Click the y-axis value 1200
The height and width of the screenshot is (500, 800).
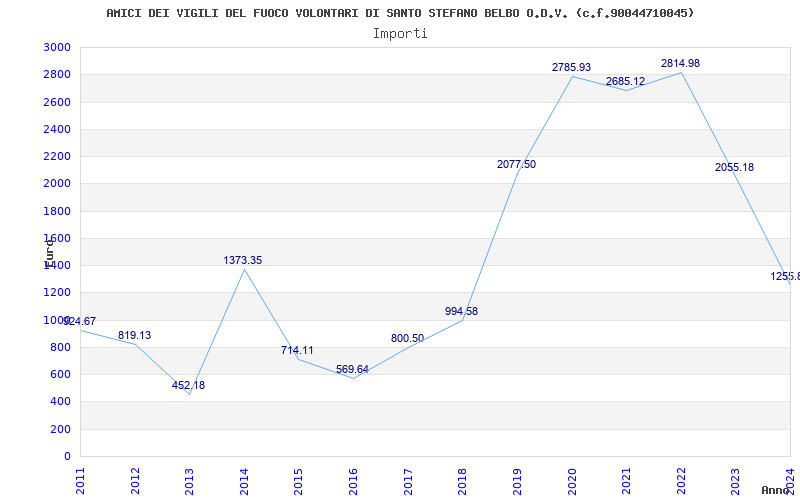click(57, 292)
